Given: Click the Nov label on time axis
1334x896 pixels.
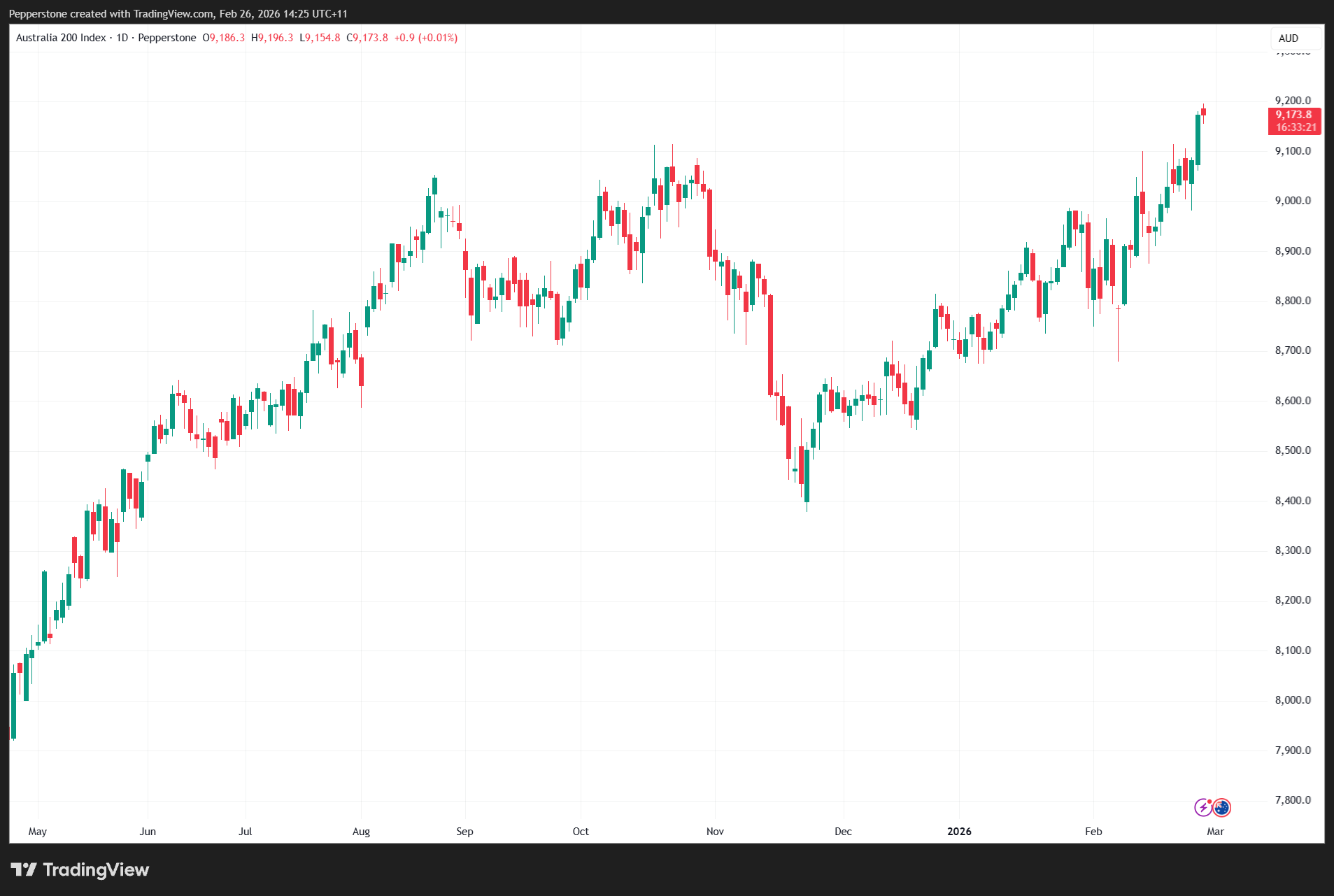Looking at the screenshot, I should coord(715,831).
